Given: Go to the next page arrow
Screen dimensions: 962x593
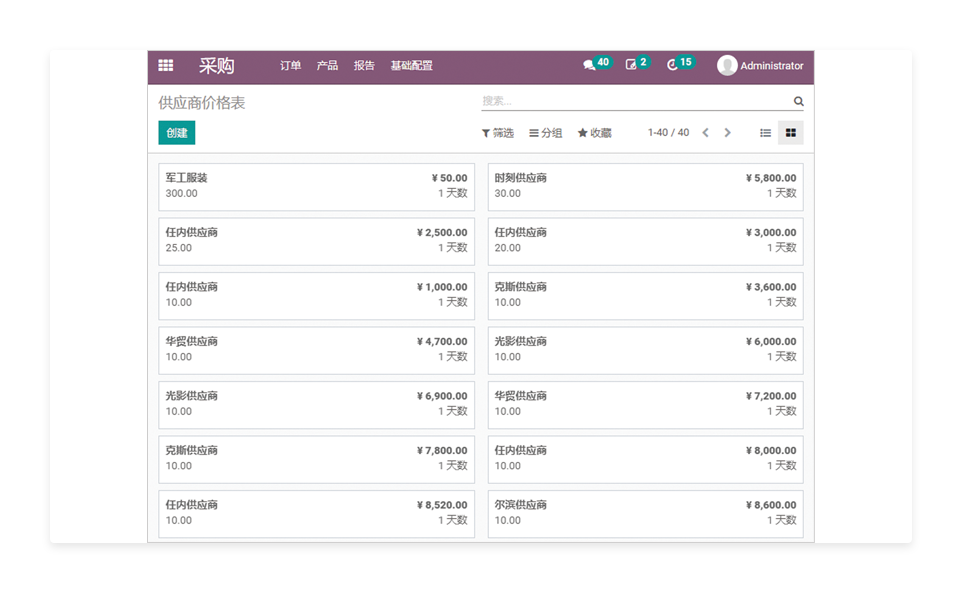Looking at the screenshot, I should coord(727,133).
